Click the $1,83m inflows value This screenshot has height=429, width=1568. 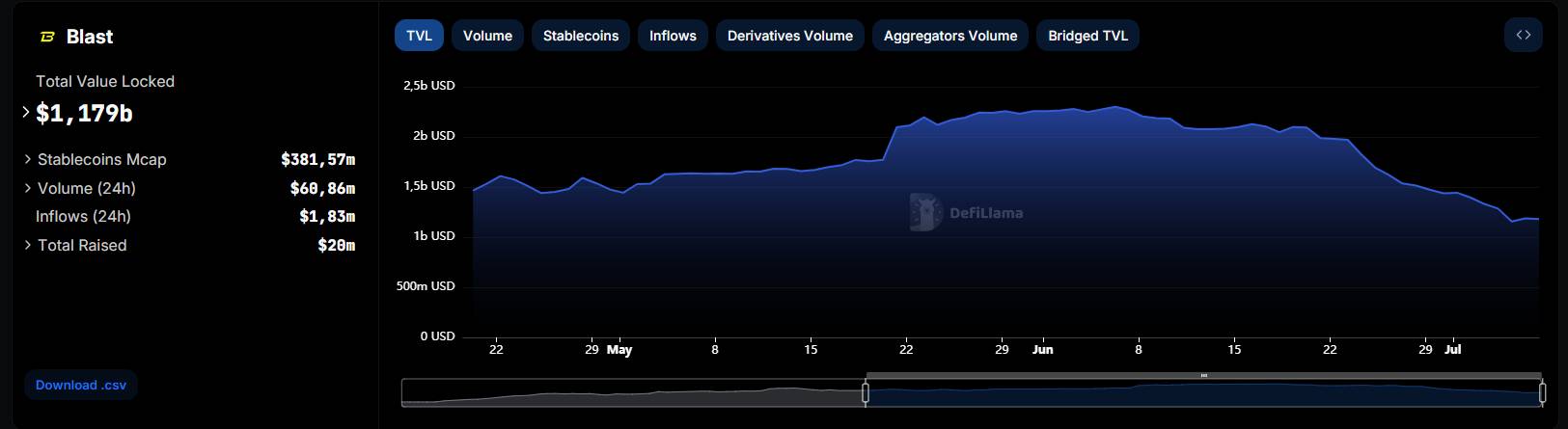[327, 216]
